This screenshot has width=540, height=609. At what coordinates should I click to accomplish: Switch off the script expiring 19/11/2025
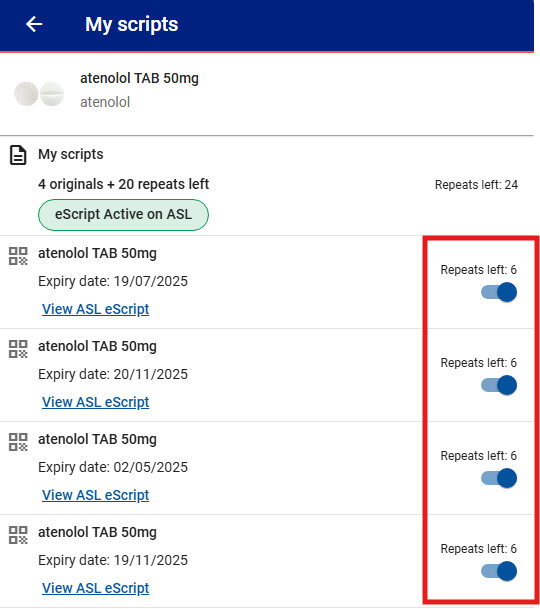click(x=499, y=571)
